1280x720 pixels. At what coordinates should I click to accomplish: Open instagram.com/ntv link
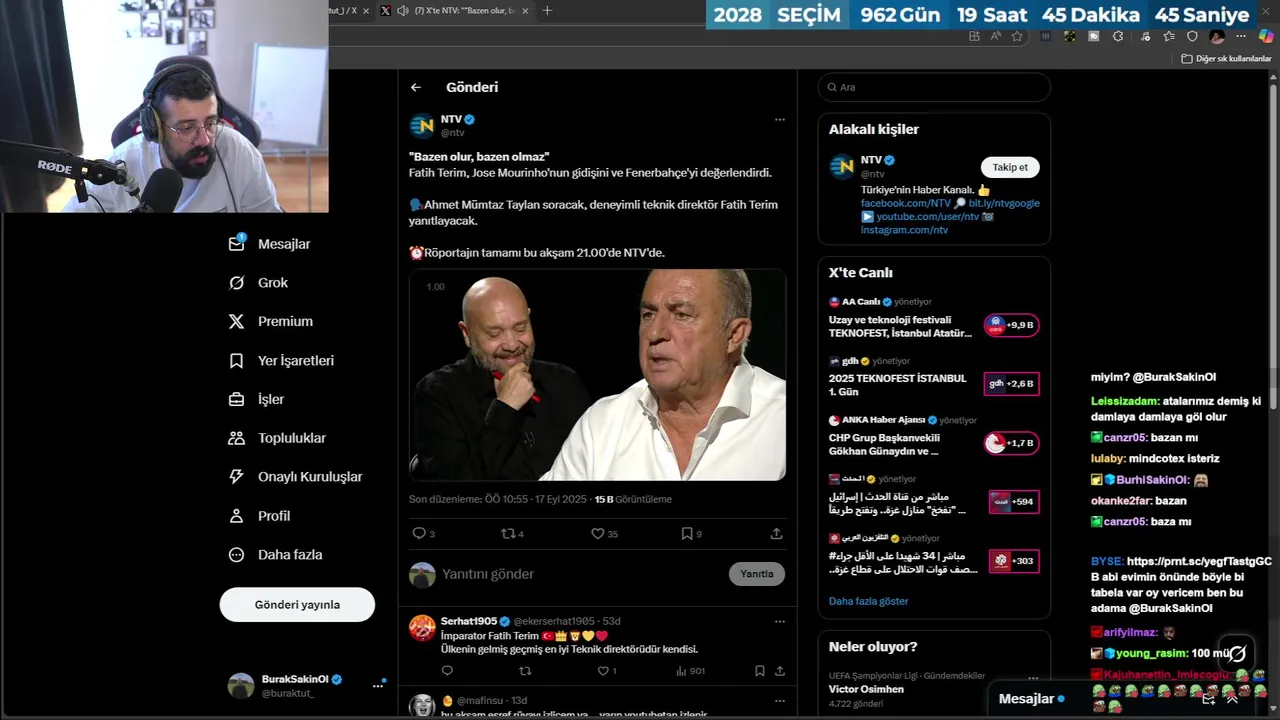(904, 230)
